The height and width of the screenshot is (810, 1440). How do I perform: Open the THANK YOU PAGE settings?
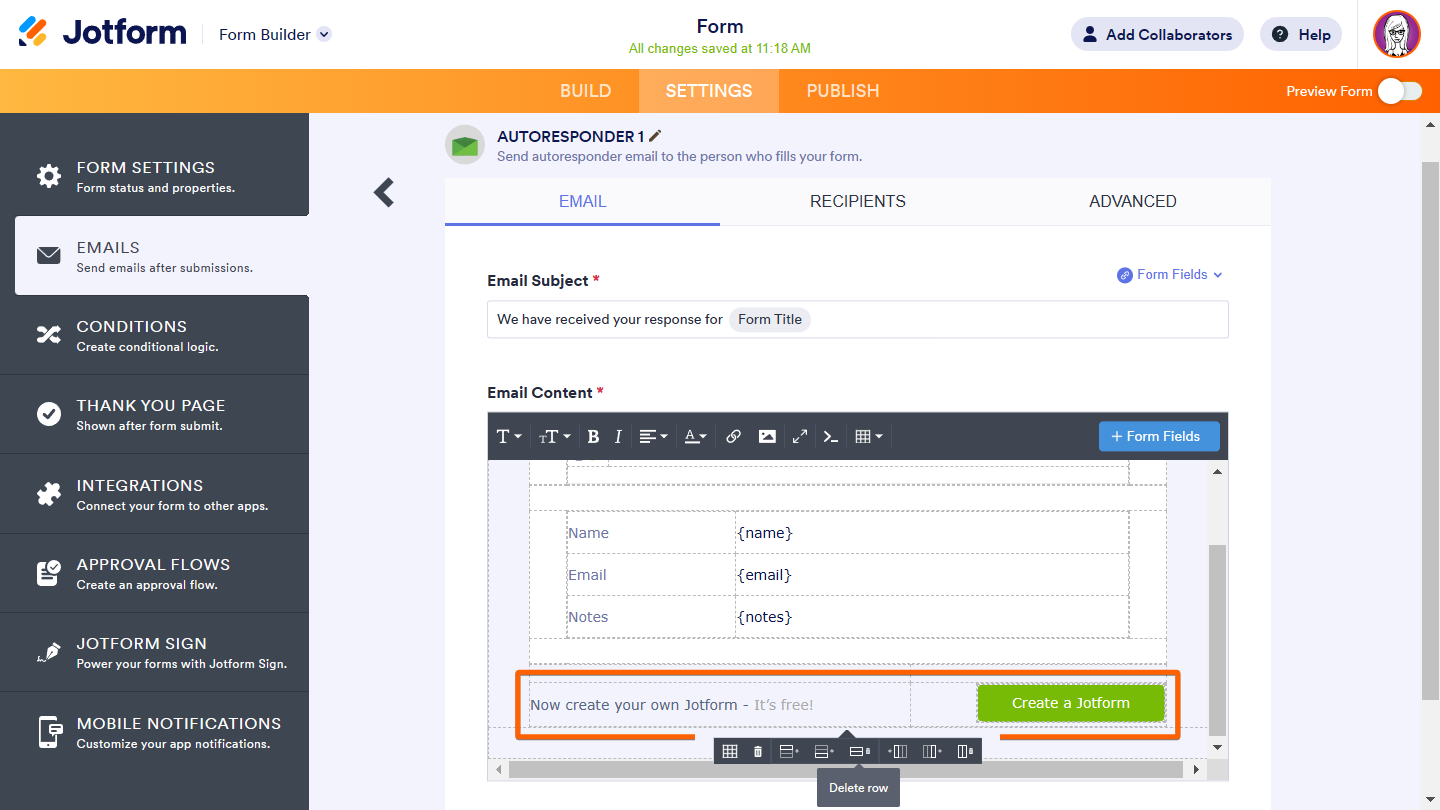coord(155,414)
